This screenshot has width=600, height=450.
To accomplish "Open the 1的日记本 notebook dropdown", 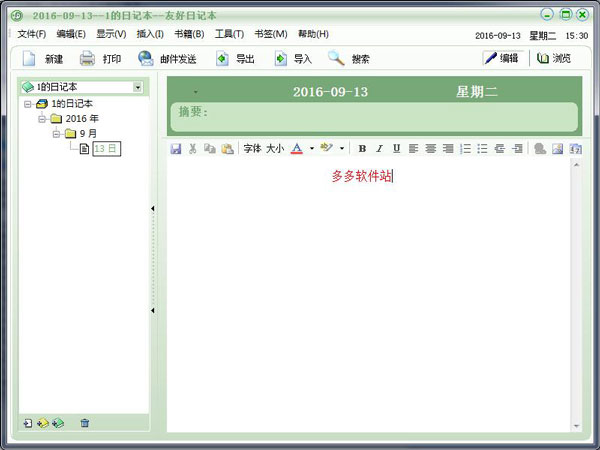I will pos(137,87).
